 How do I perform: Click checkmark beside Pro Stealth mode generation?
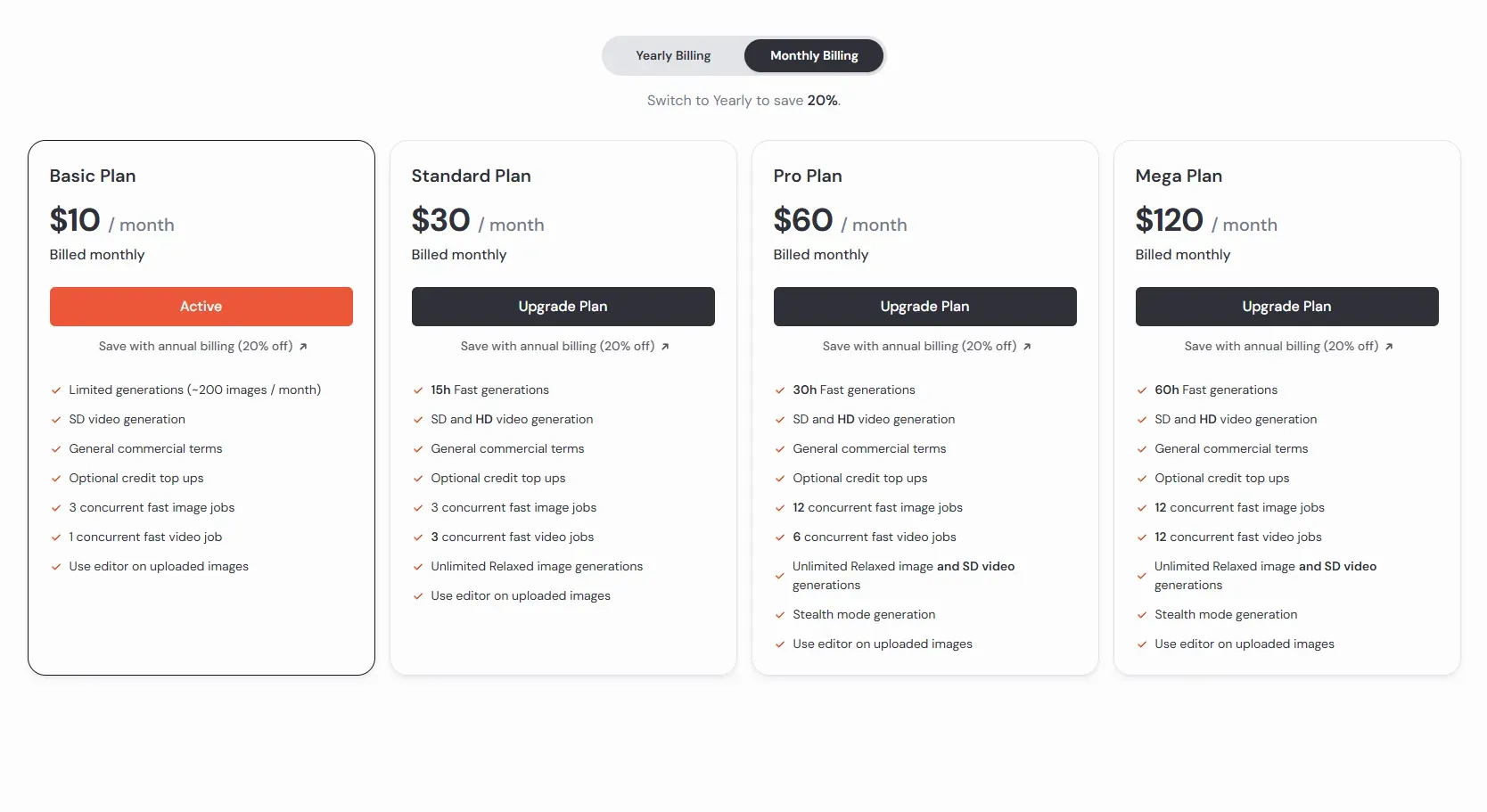(x=780, y=615)
